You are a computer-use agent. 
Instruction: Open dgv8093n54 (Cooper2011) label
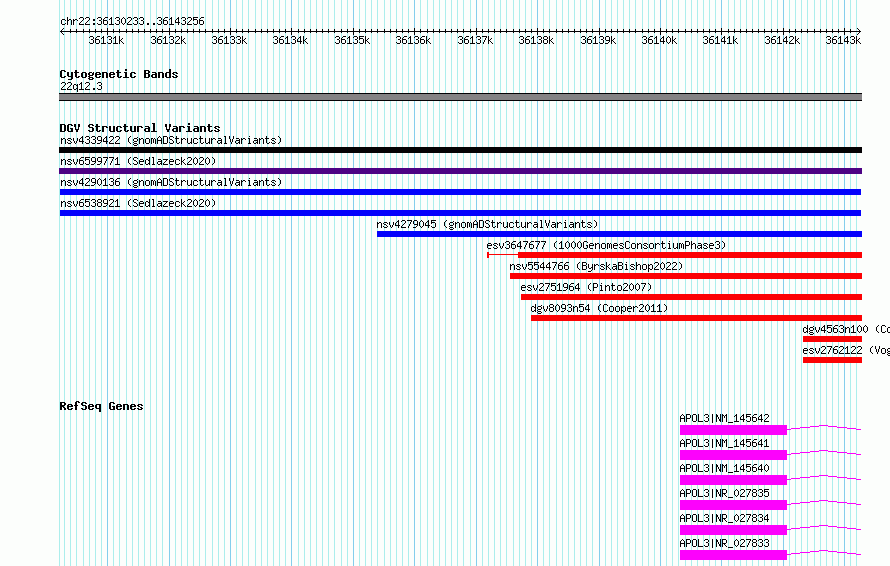click(599, 308)
